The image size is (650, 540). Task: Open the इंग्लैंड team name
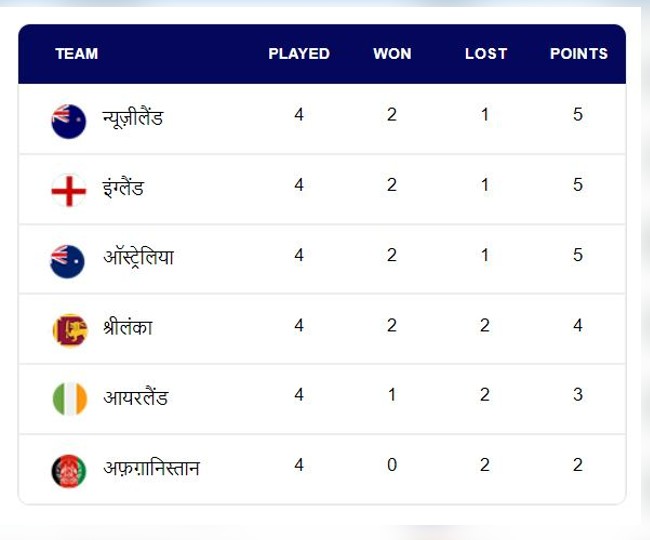(123, 188)
